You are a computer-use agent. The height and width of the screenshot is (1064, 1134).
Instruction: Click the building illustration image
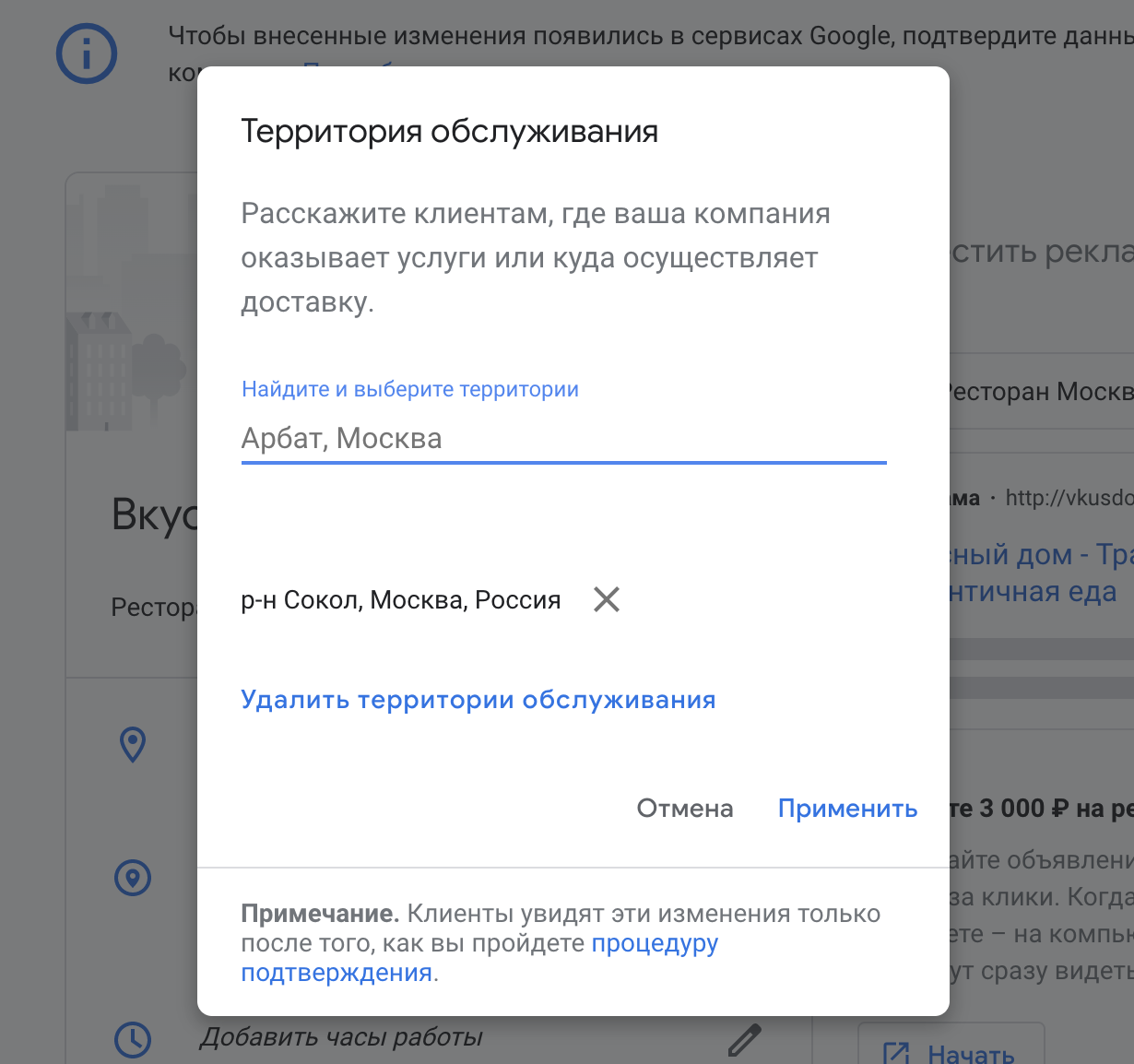pyautogui.click(x=129, y=304)
